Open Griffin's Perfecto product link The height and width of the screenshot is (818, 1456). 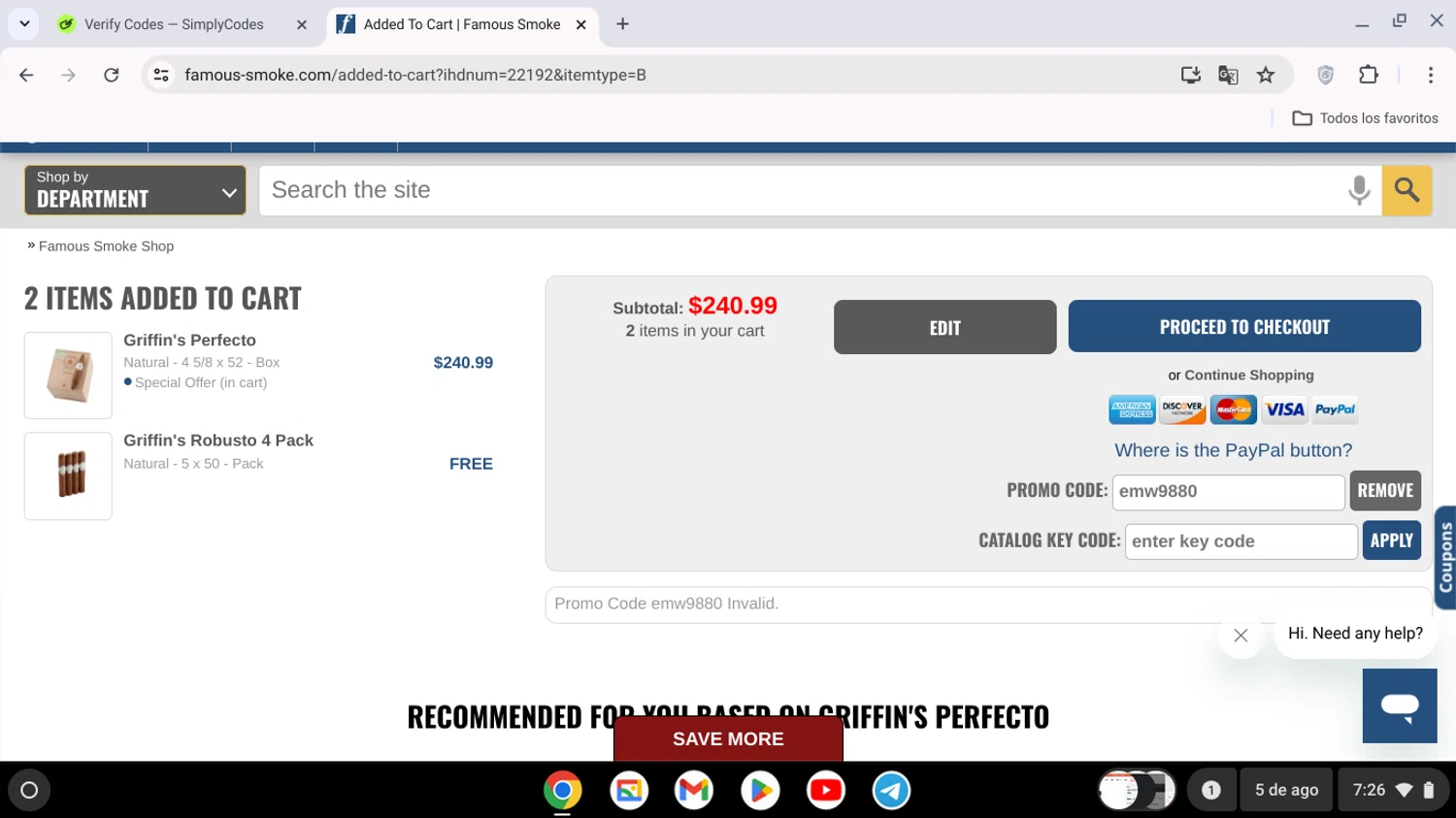pyautogui.click(x=190, y=341)
